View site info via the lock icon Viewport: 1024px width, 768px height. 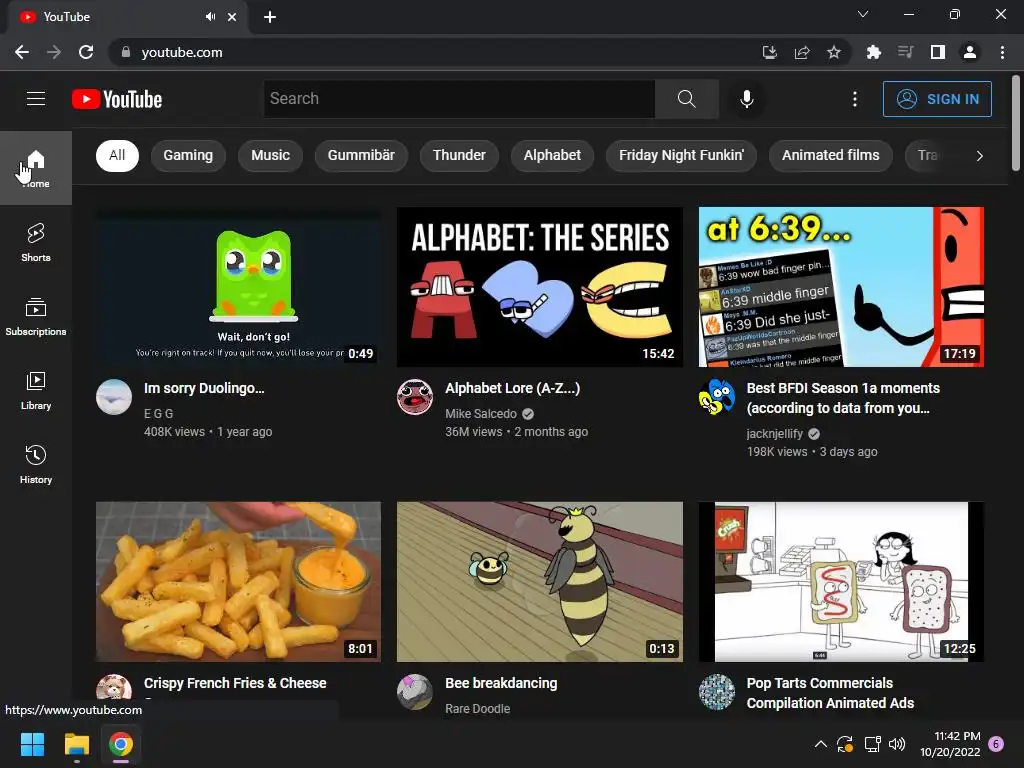pos(126,52)
